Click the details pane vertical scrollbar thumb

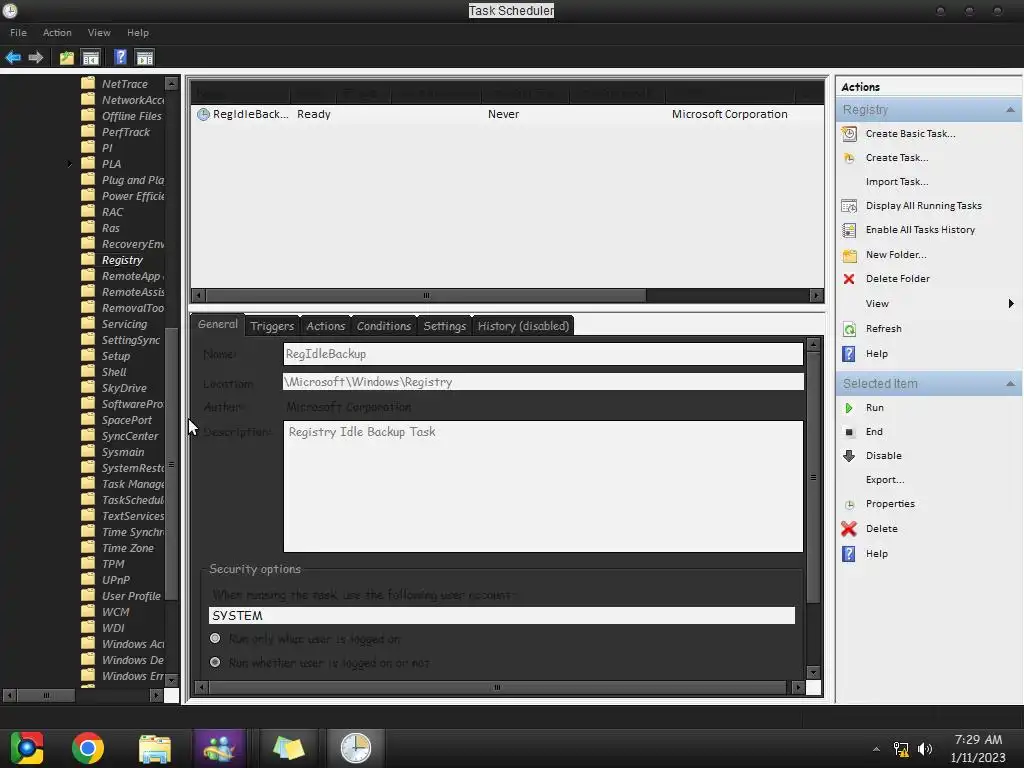pyautogui.click(x=813, y=477)
